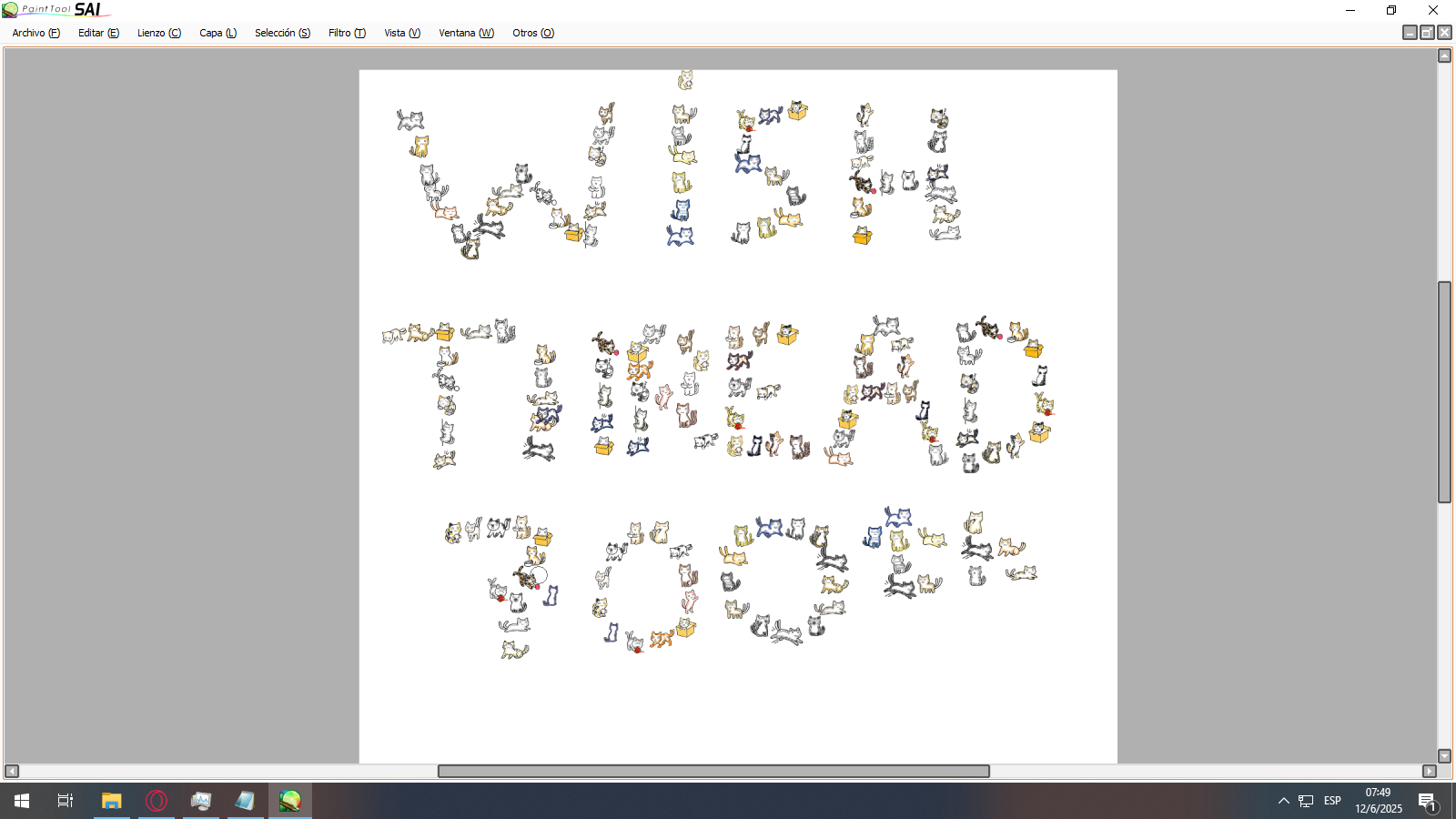The height and width of the screenshot is (819, 1456).
Task: Open File Explorer from the taskbar
Action: (111, 801)
